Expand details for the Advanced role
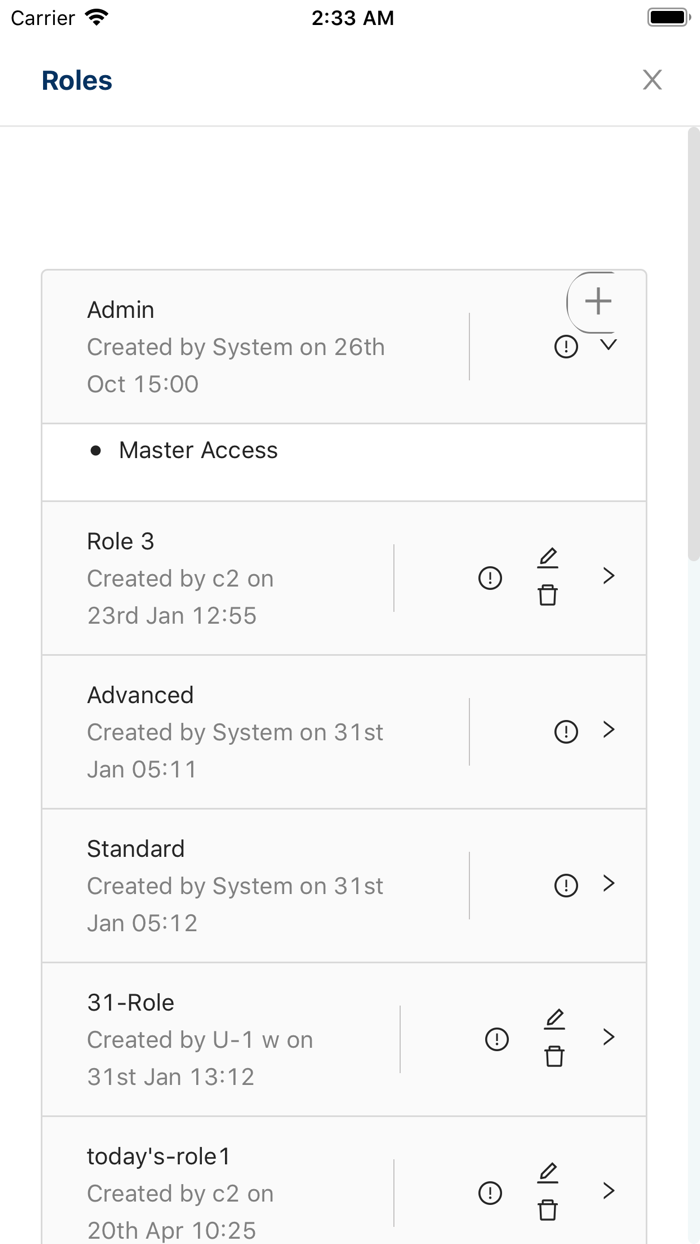Screen dimensions: 700x1244 coord(610,732)
